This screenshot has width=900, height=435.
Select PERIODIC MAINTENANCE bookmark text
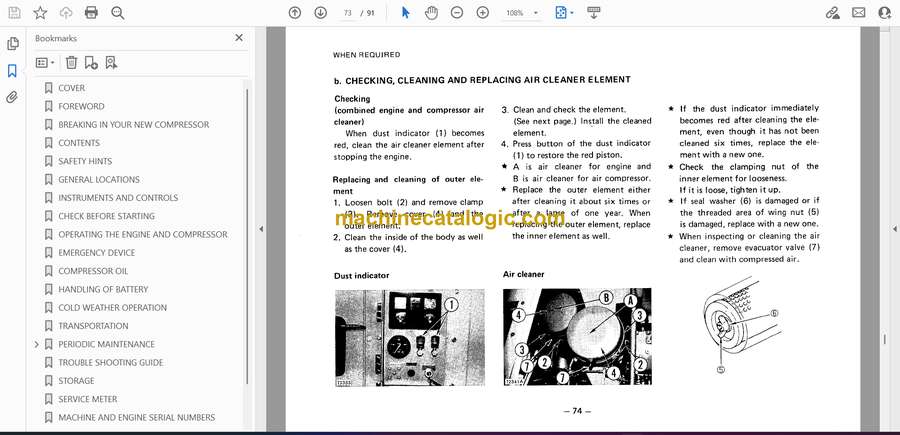tap(106, 344)
